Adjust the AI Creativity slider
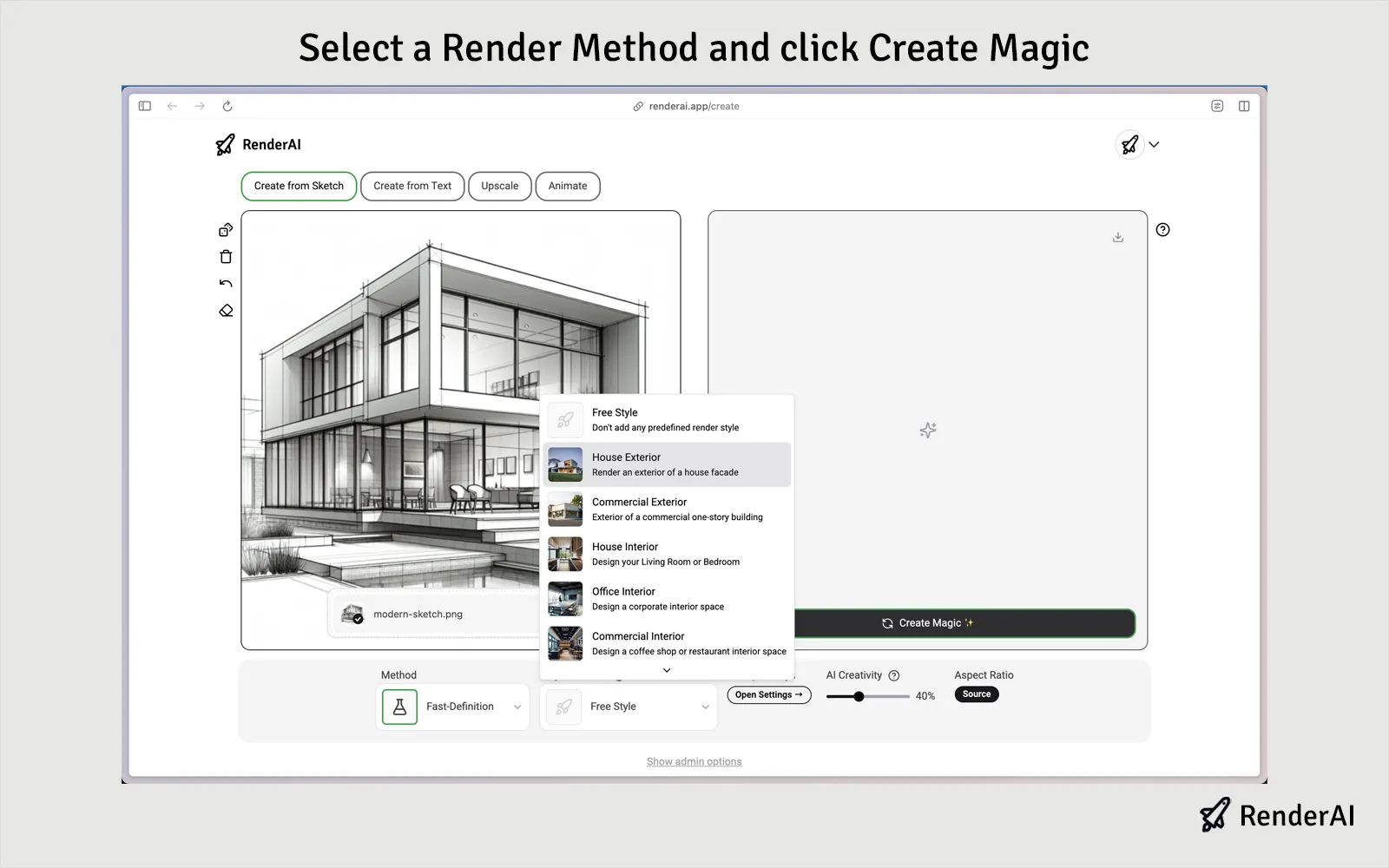This screenshot has height=868, width=1389. pos(859,695)
